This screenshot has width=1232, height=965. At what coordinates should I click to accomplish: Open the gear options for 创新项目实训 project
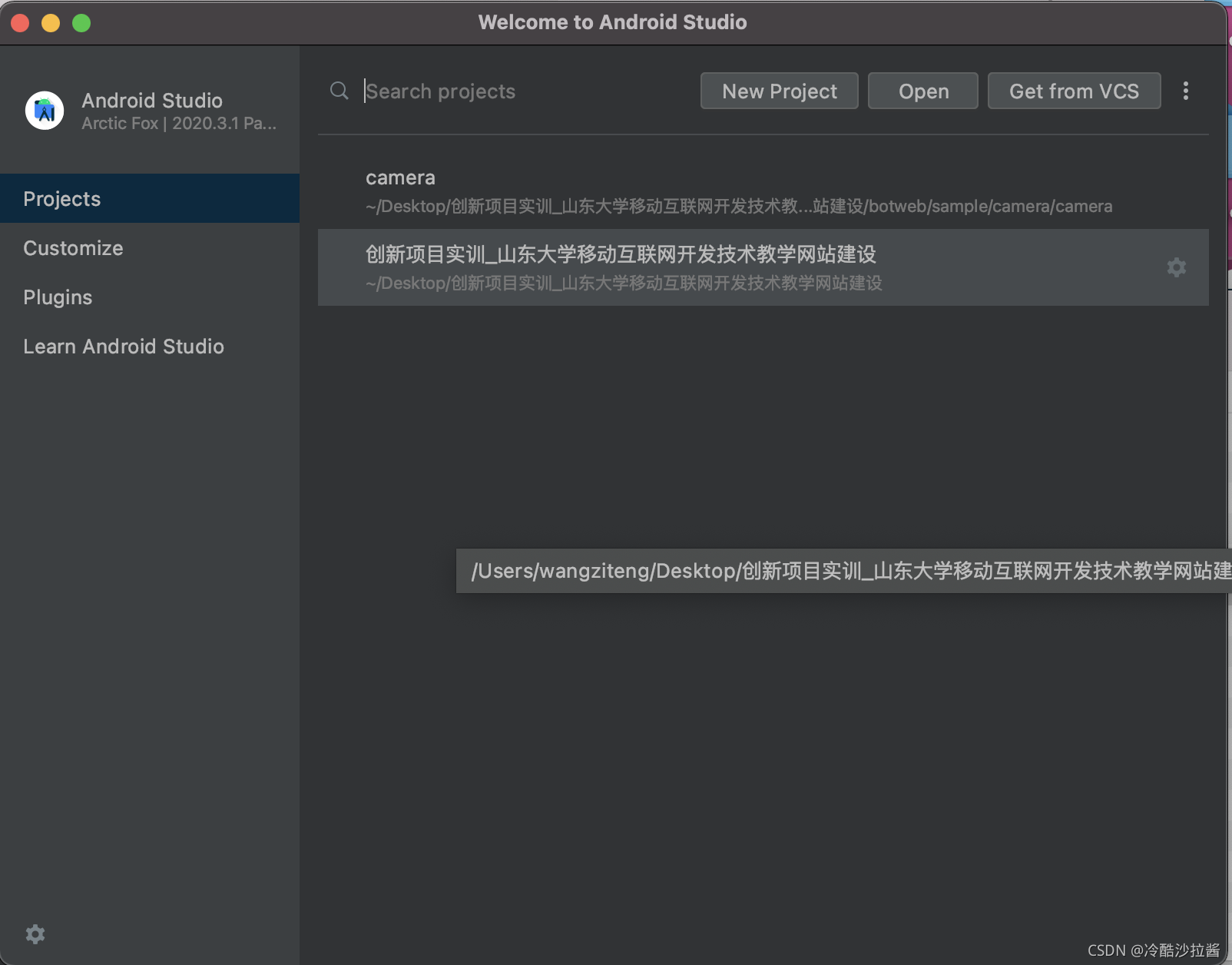pos(1177,267)
